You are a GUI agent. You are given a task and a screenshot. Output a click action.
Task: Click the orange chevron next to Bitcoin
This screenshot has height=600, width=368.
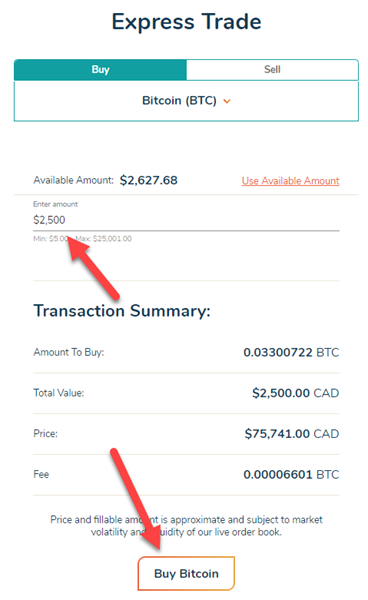(227, 101)
